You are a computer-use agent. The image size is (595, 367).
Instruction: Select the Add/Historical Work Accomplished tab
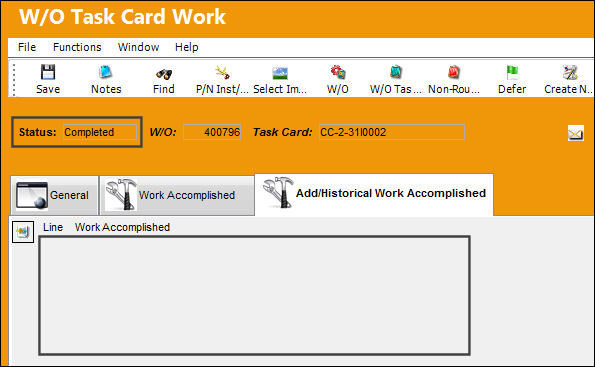tap(374, 194)
